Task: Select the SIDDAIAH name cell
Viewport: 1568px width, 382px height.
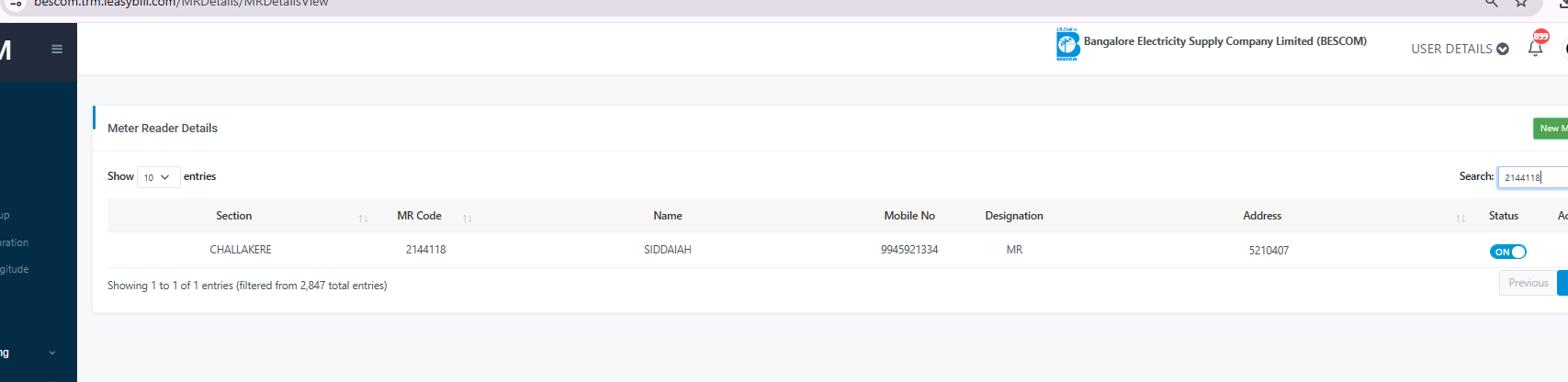Action: tap(668, 250)
